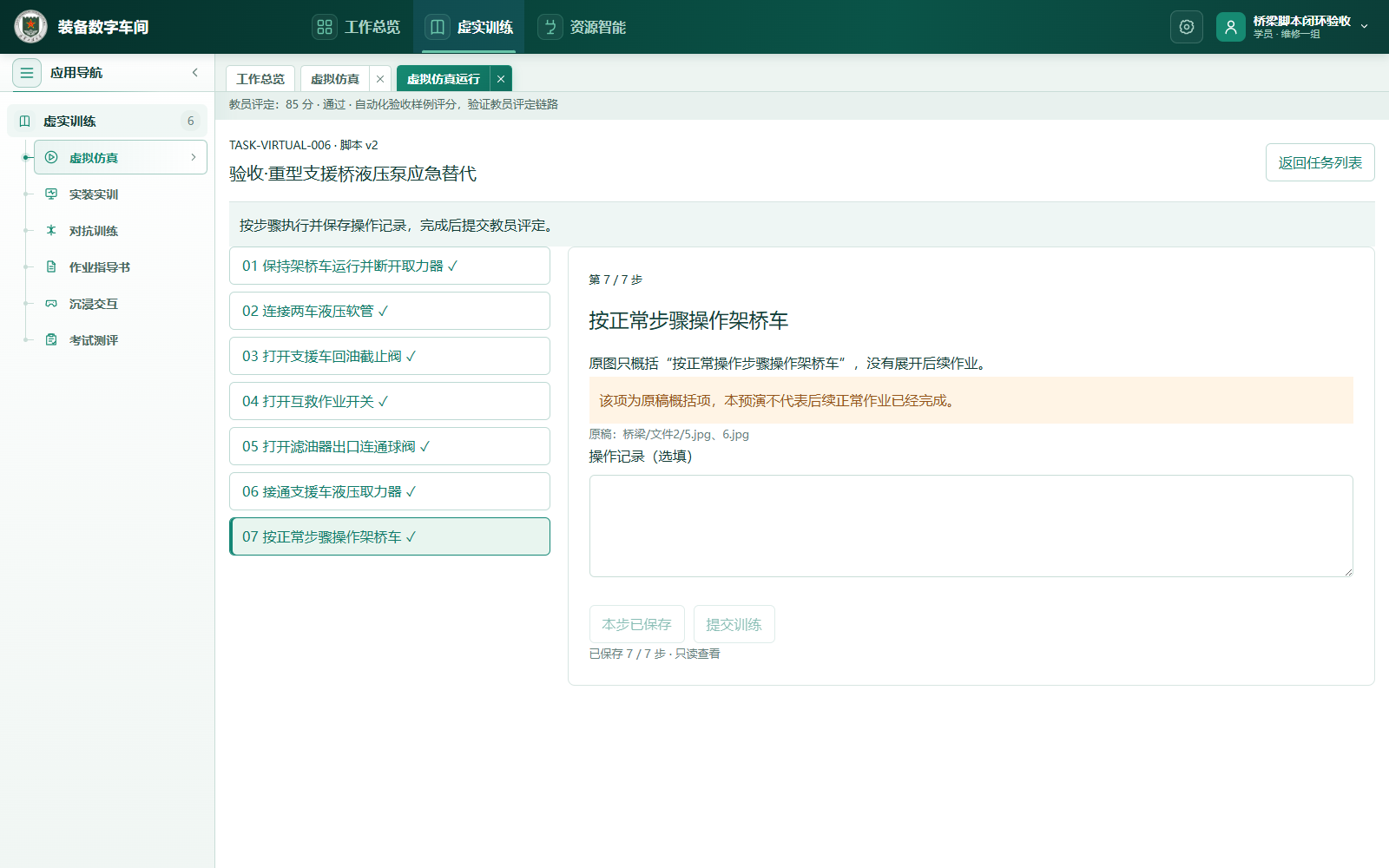Select step 04 打开互救作业开关
This screenshot has width=1389, height=868.
pyautogui.click(x=390, y=401)
